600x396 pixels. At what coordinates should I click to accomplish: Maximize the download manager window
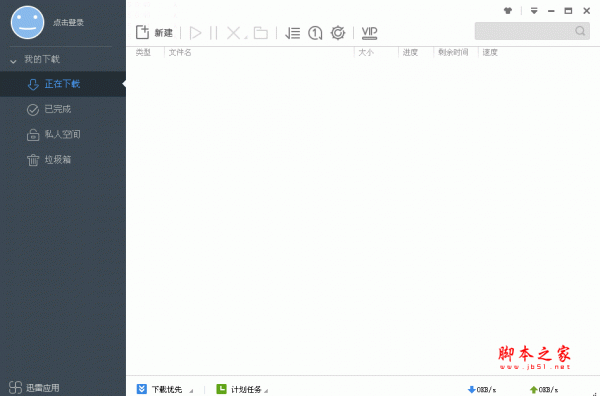click(x=568, y=11)
